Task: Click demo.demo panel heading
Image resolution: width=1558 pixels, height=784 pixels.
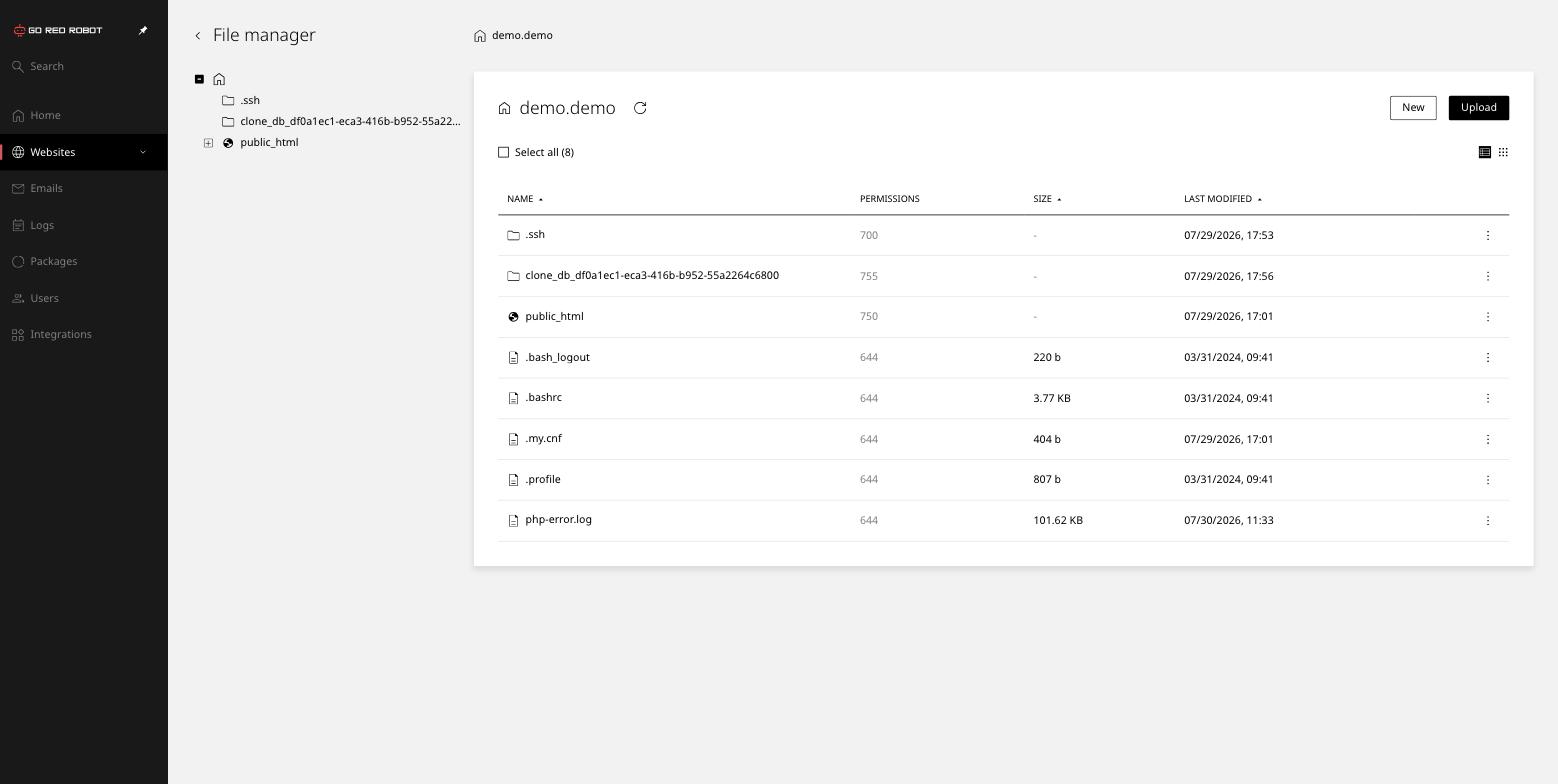Action: (x=567, y=108)
